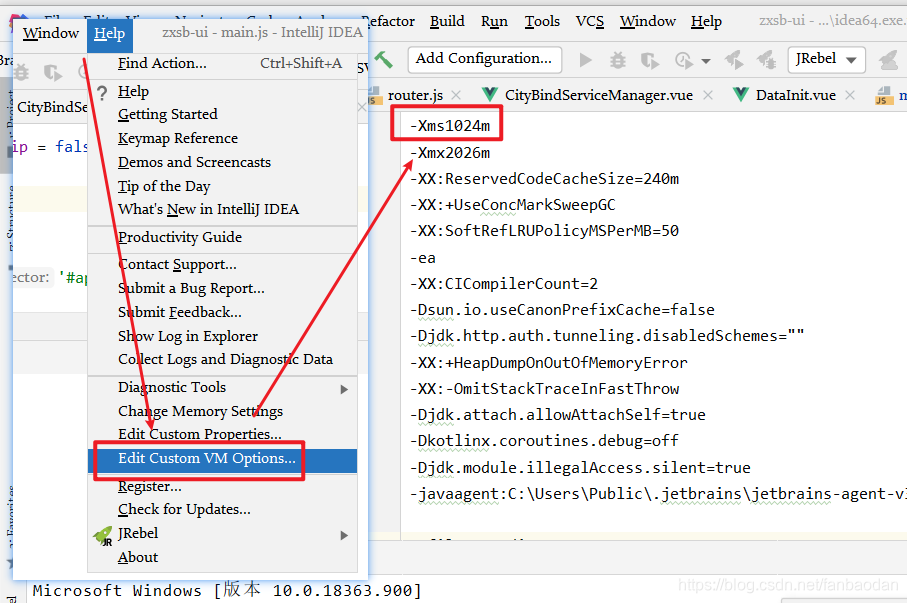907x603 pixels.
Task: Click the JRebel rocket icon in Help menu
Action: [103, 535]
